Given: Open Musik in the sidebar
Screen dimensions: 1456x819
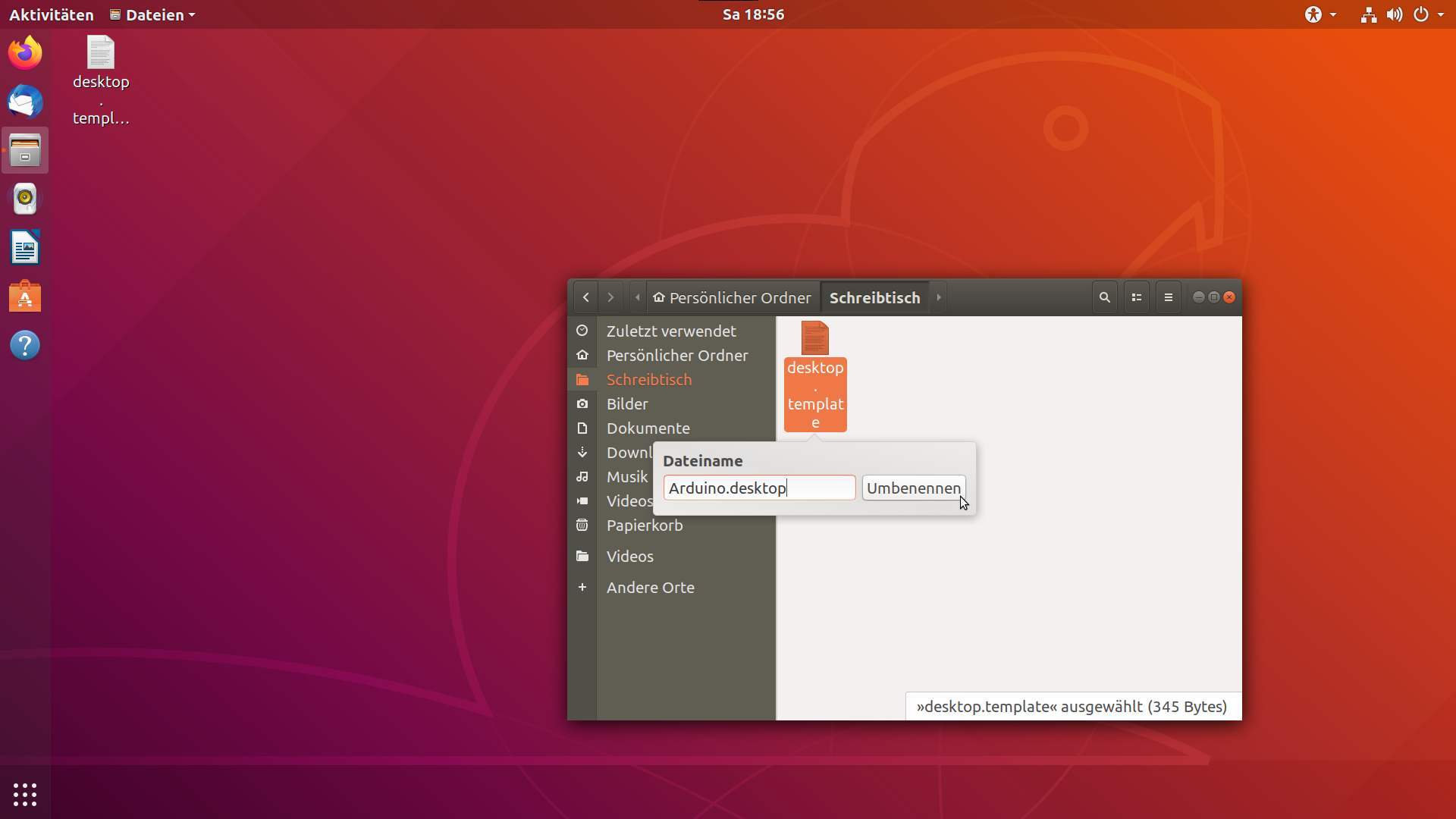Looking at the screenshot, I should (611, 476).
